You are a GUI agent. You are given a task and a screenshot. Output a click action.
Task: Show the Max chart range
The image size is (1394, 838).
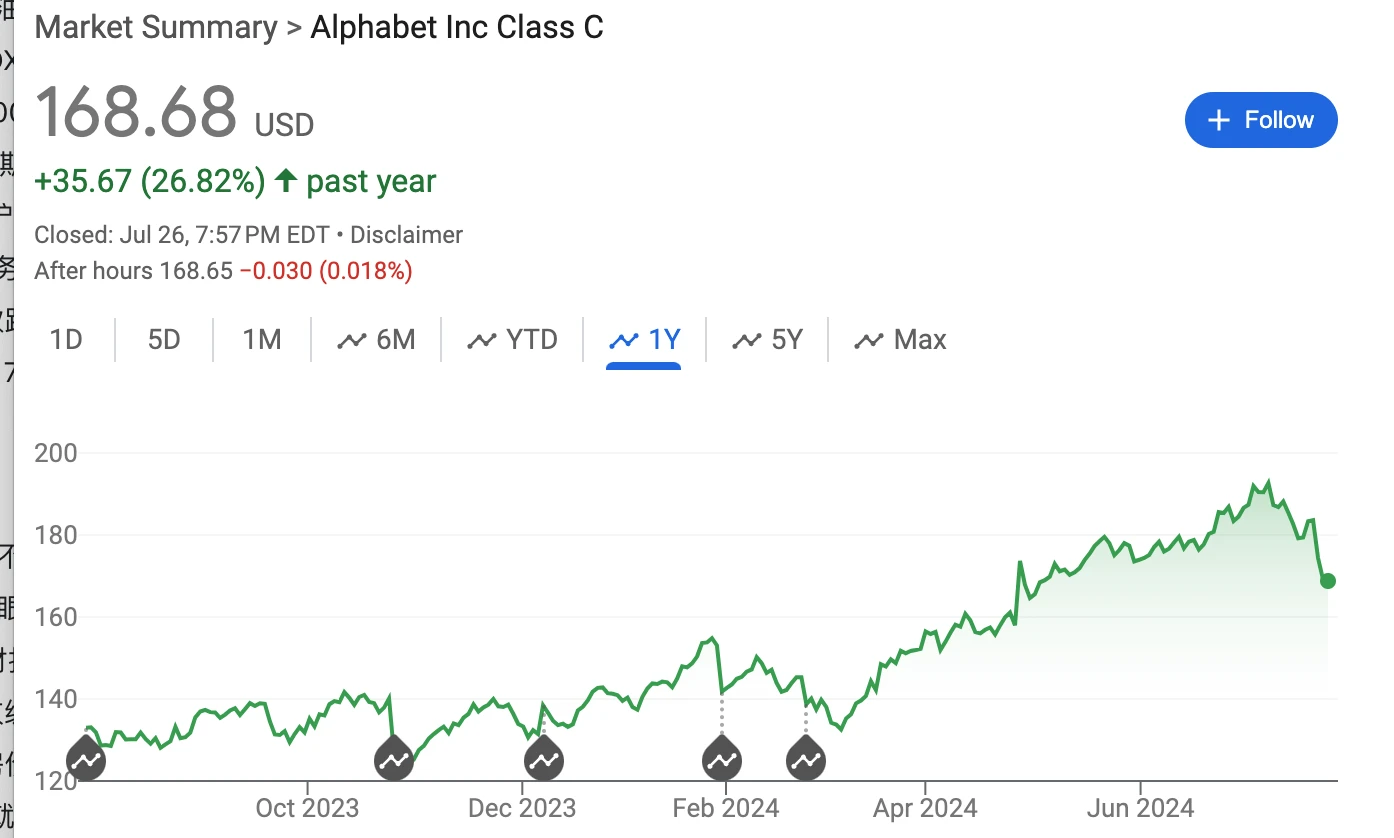click(900, 340)
